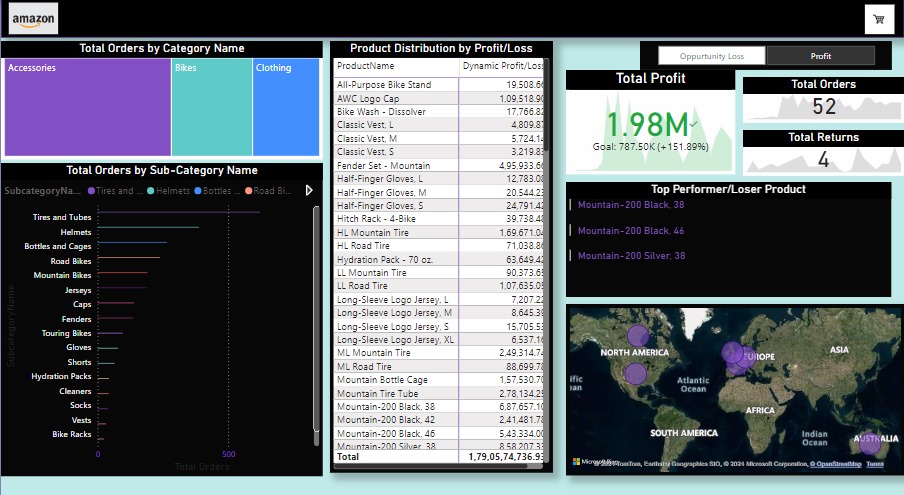
Task: Click the vertical scrollbar of the product table
Action: [x=546, y=107]
